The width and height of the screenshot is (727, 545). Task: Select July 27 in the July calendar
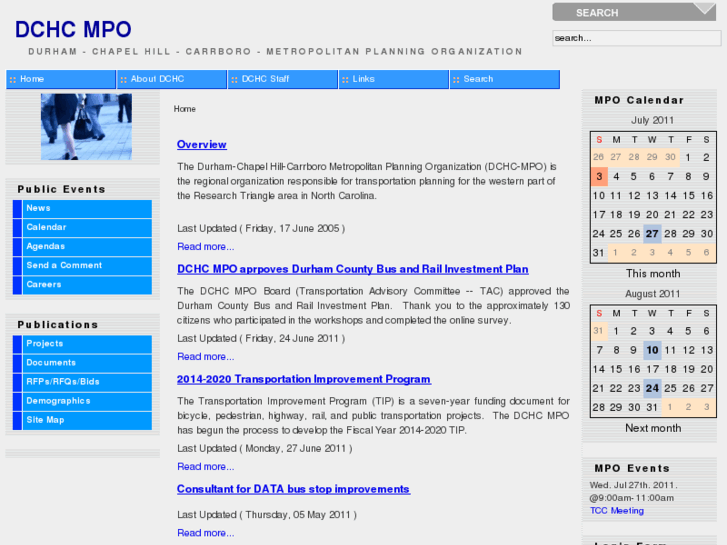652,234
